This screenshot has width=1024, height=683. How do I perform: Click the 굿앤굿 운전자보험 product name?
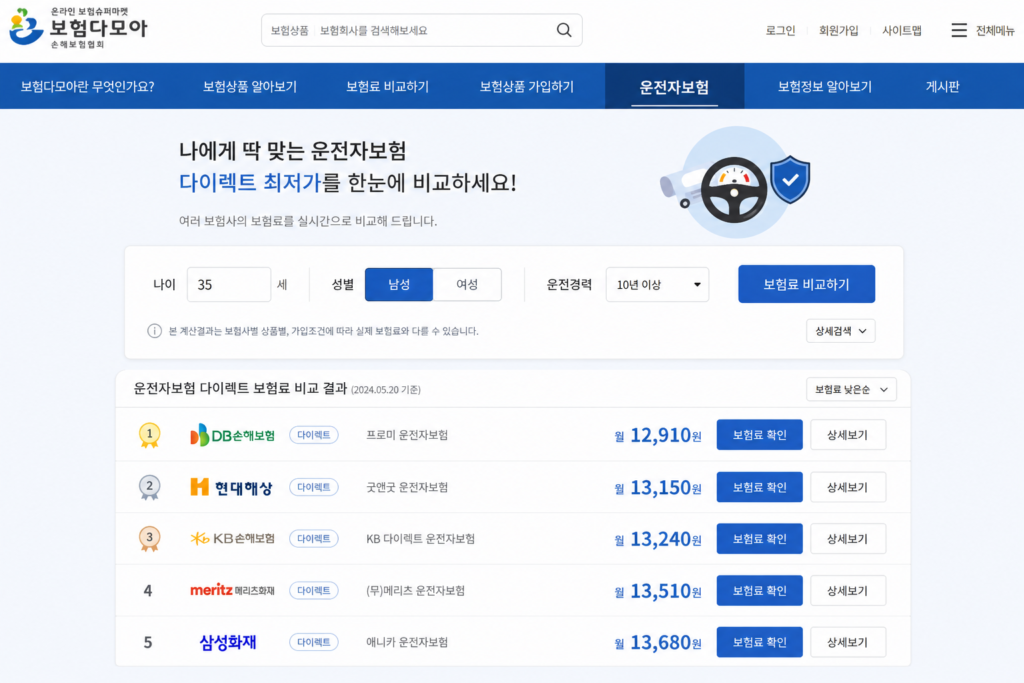click(407, 487)
